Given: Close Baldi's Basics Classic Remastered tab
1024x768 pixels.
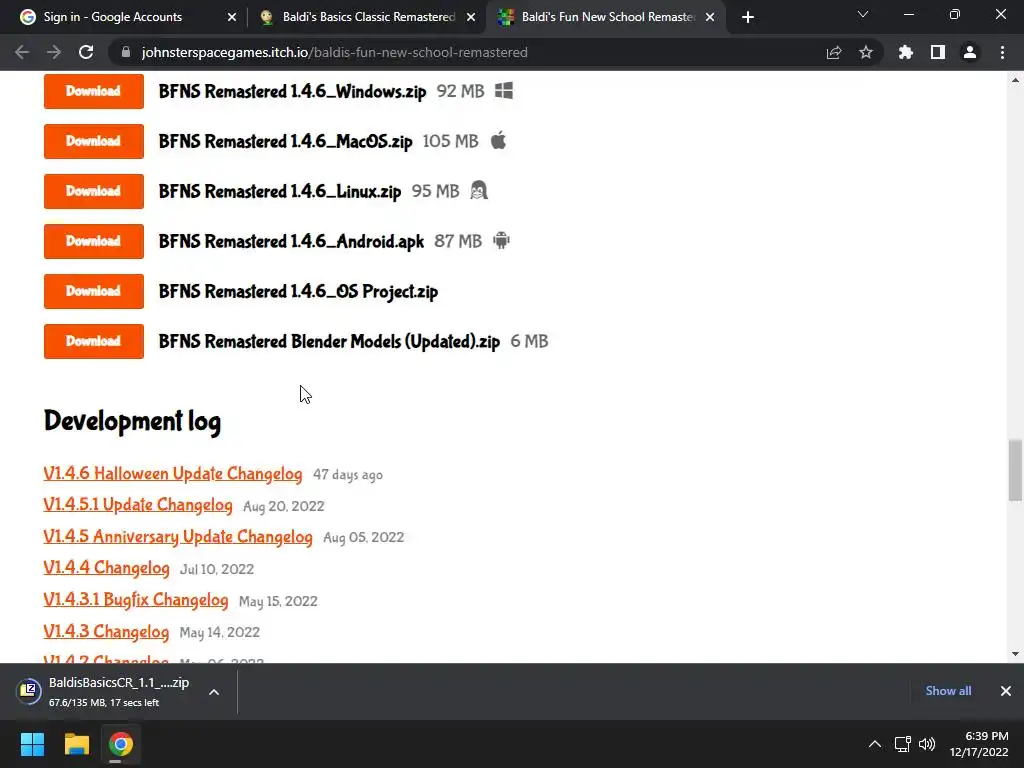Looking at the screenshot, I should (x=471, y=17).
